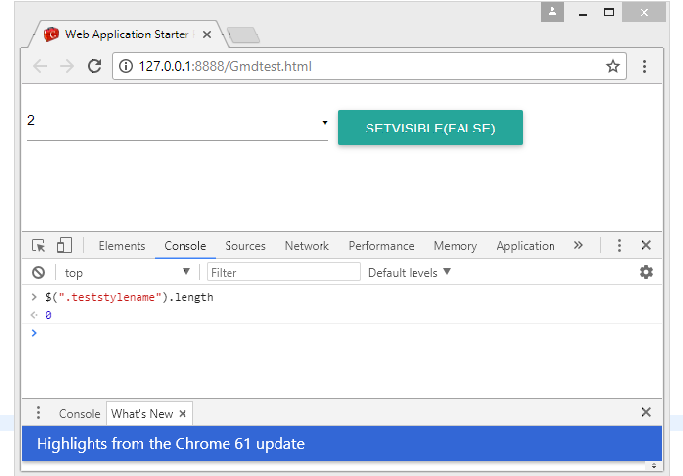
Task: Go forward using the browser forward arrow
Action: point(67,66)
